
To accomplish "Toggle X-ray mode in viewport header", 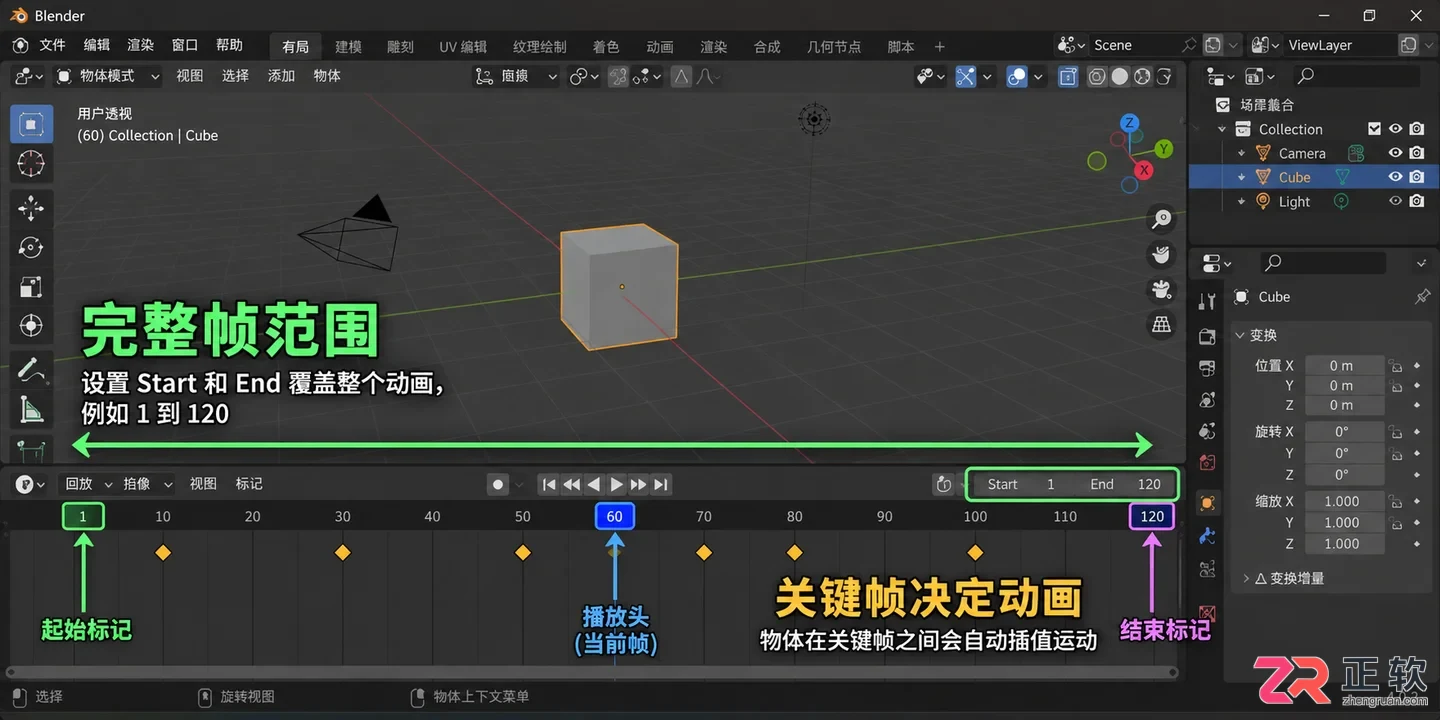I will (1068, 76).
